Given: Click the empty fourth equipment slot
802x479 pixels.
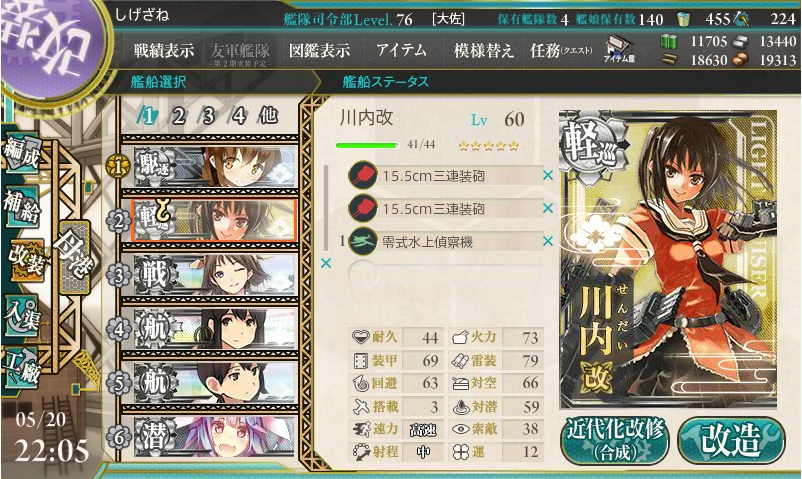Looking at the screenshot, I should (445, 274).
